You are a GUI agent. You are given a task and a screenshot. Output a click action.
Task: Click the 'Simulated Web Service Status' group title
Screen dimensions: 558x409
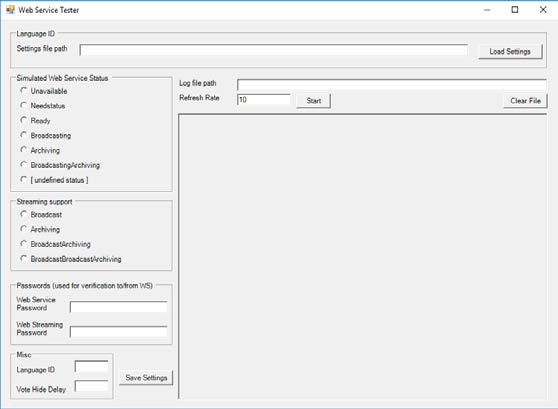tap(62, 78)
